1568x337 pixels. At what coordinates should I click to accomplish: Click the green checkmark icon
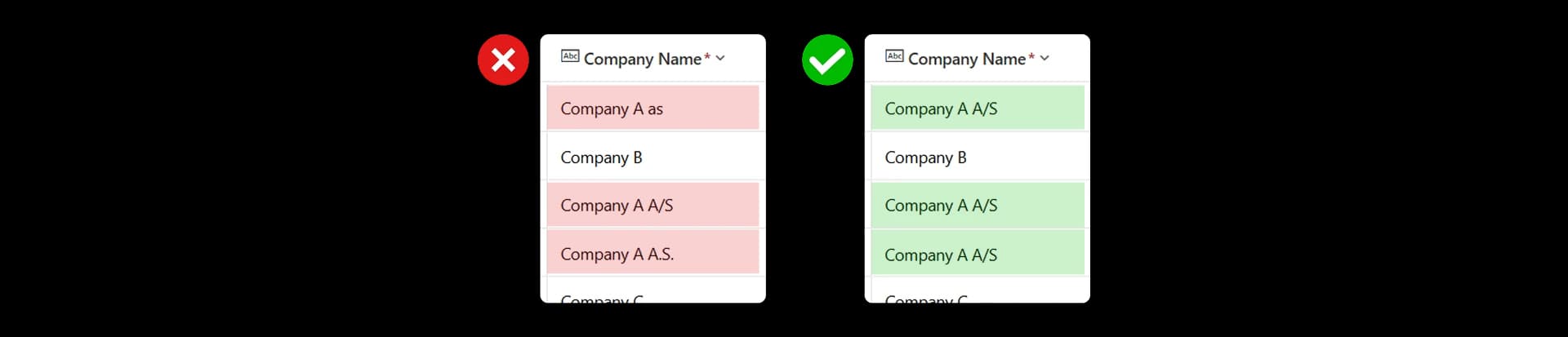(x=827, y=60)
